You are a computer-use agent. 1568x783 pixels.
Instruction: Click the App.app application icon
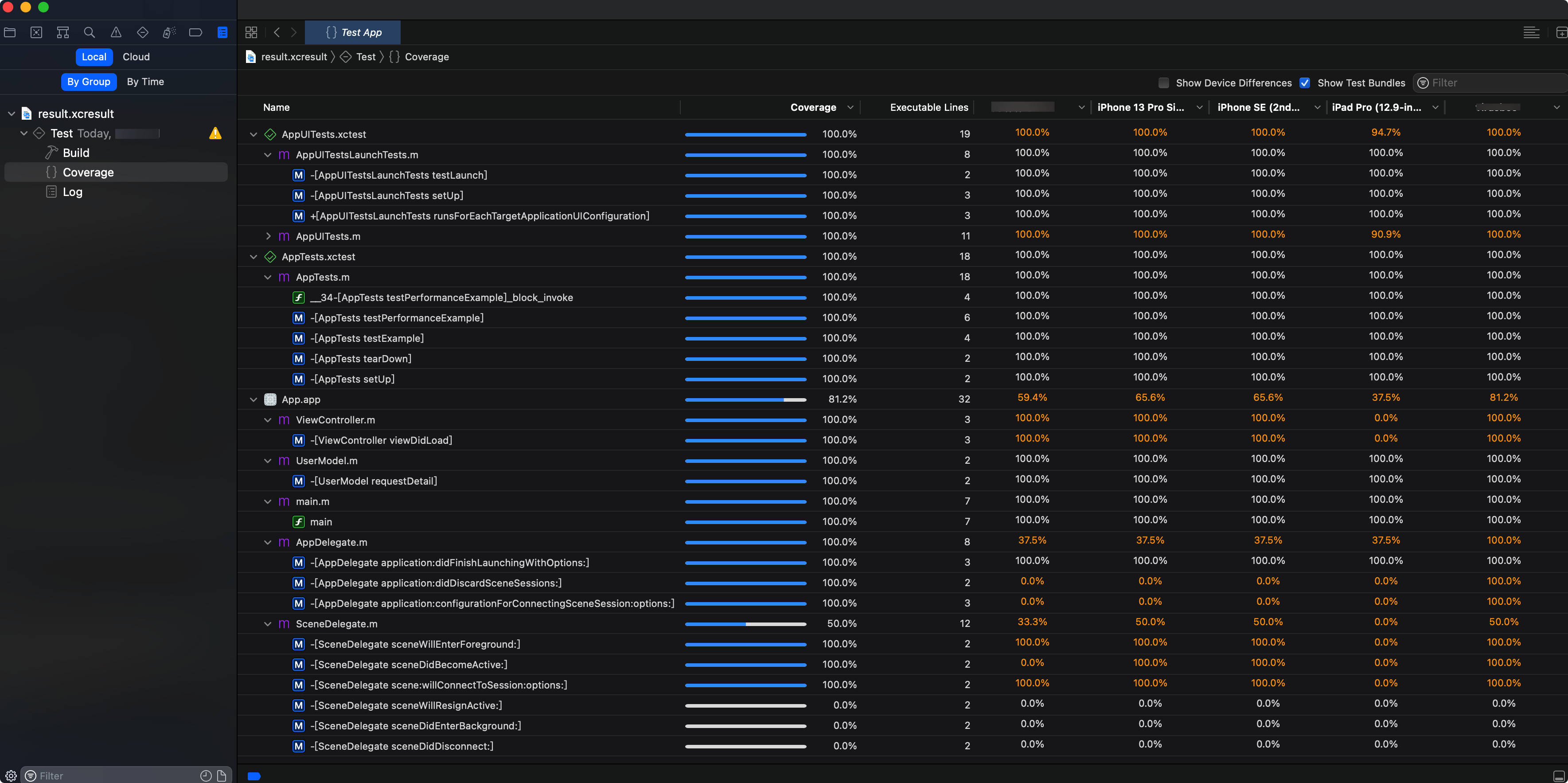[270, 399]
